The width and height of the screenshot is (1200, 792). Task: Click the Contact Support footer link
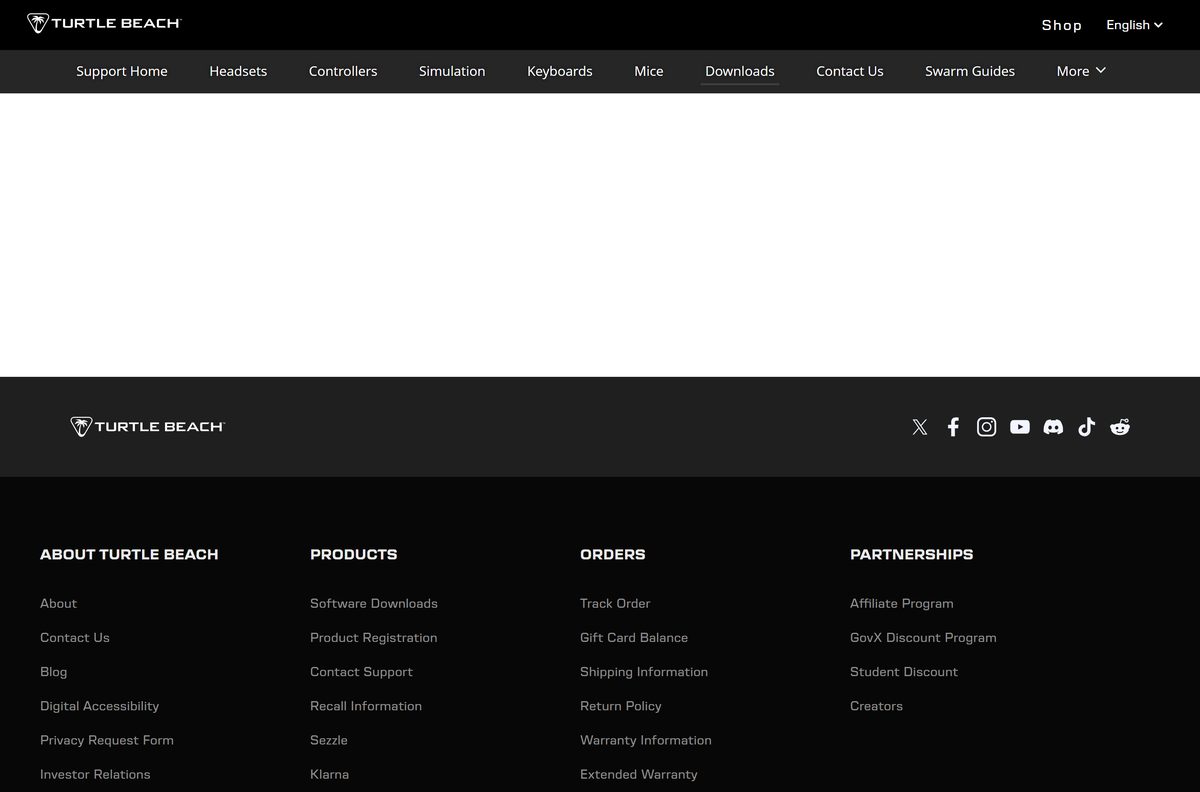[x=361, y=672]
